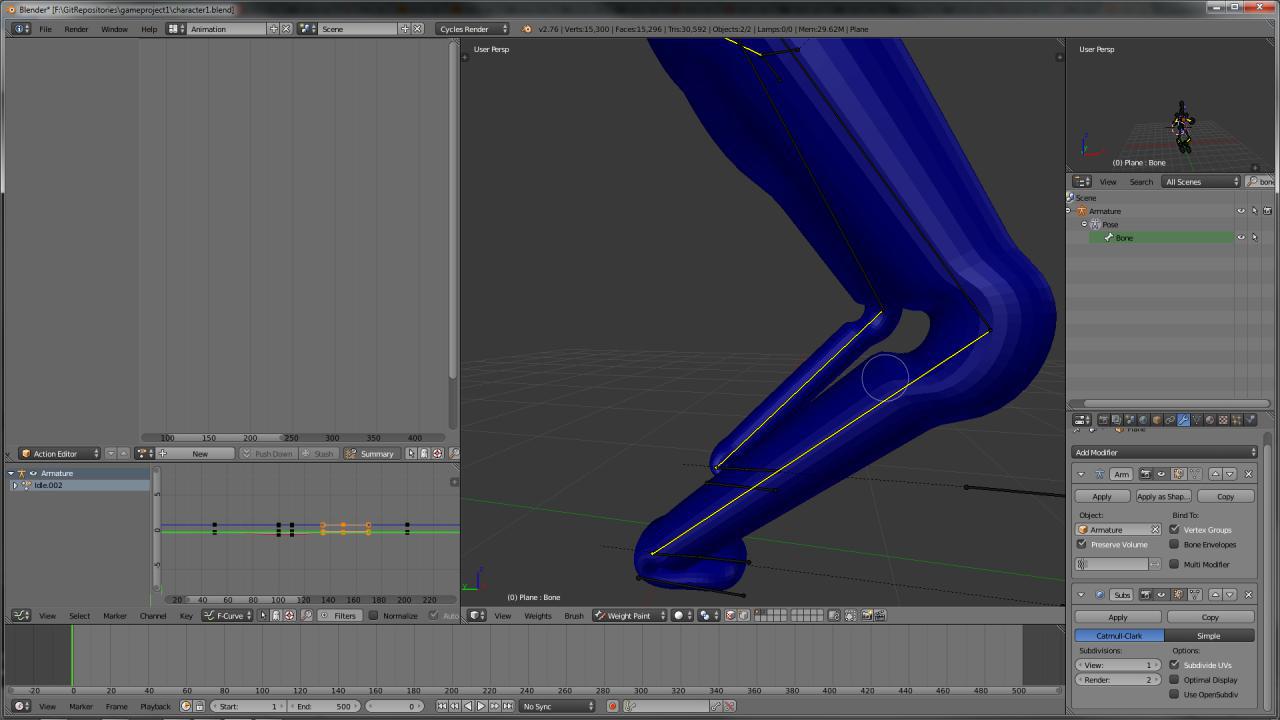Uncheck Subdivide UVs option
1280x720 pixels.
(x=1174, y=664)
